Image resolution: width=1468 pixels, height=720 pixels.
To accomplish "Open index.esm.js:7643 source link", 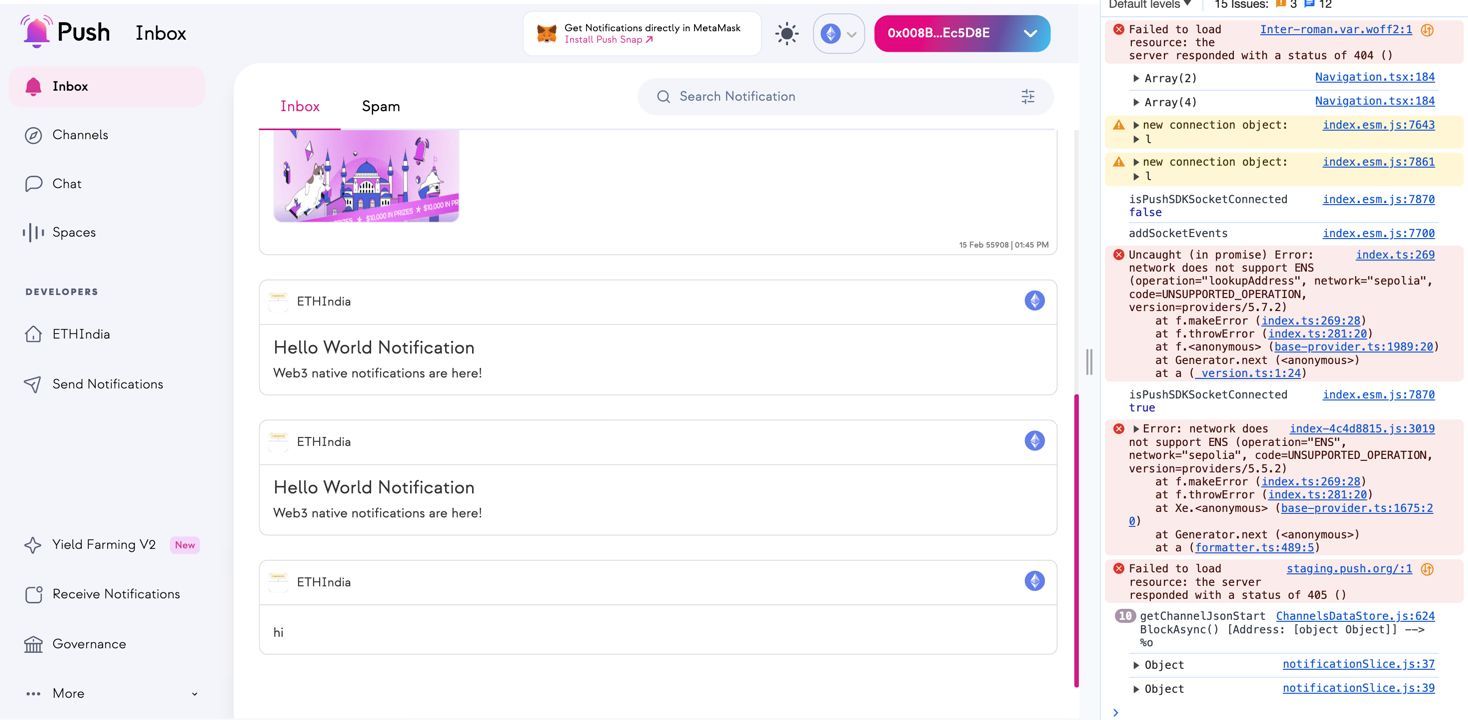I will click(1379, 125).
